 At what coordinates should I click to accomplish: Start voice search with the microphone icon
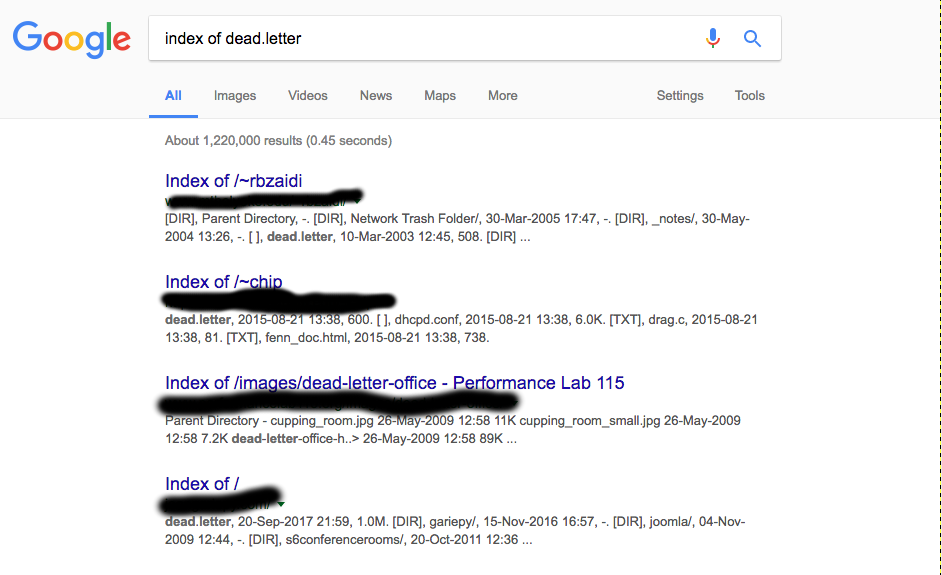[x=712, y=39]
